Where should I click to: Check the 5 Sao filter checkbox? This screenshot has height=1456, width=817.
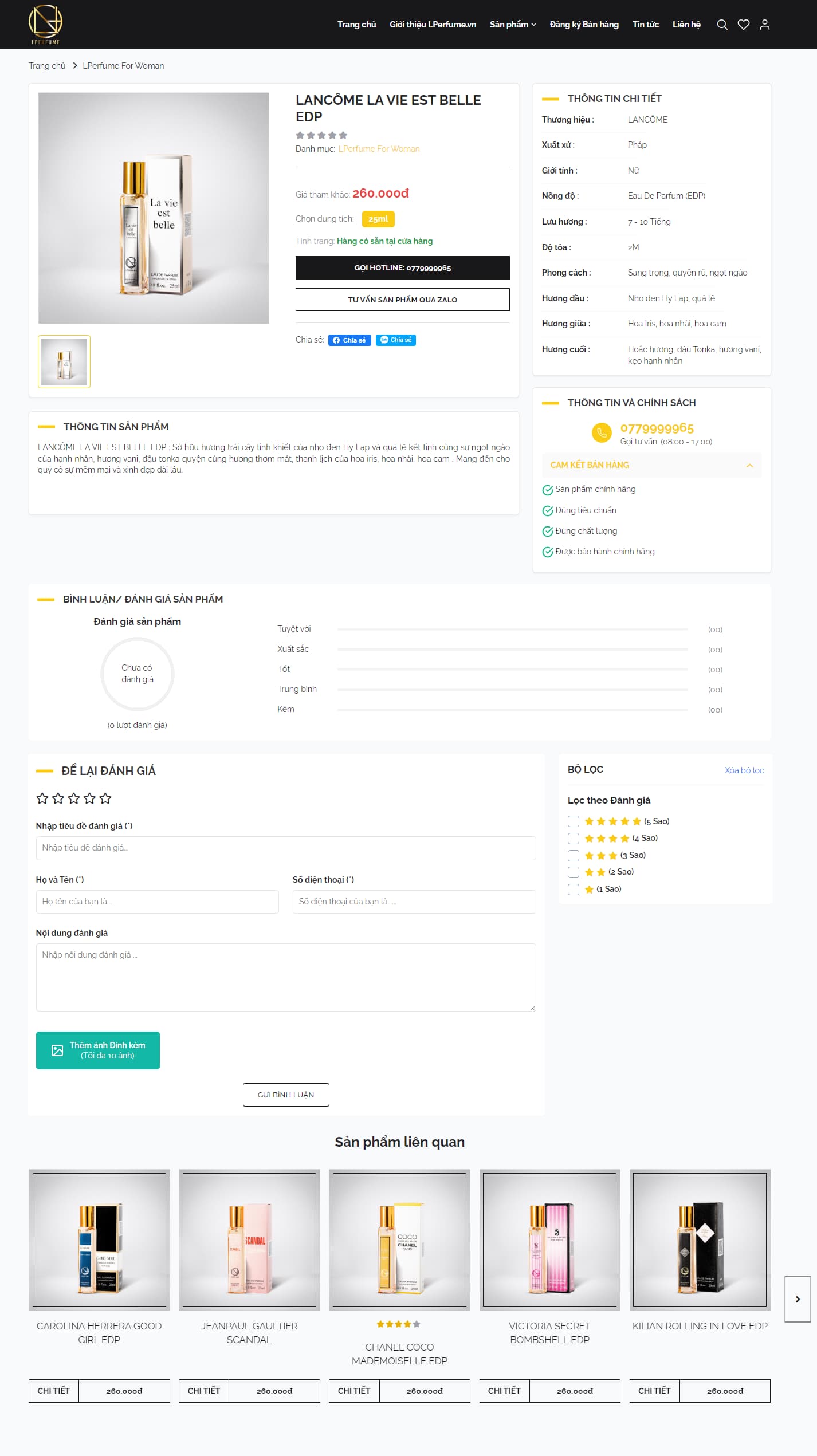click(574, 821)
